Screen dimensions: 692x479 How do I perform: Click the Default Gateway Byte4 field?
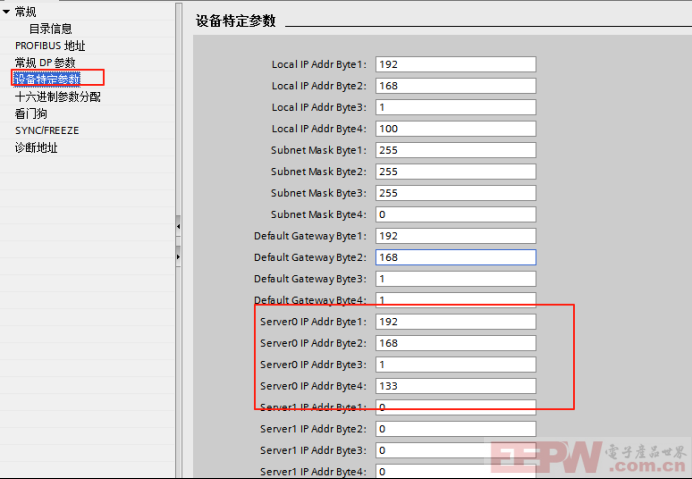coord(456,300)
